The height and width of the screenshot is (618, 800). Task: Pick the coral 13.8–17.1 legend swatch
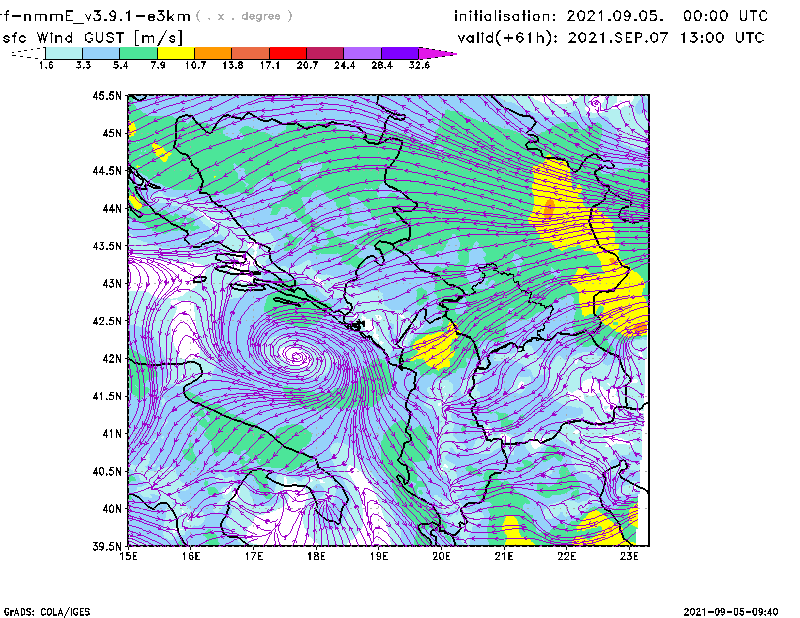pyautogui.click(x=251, y=53)
